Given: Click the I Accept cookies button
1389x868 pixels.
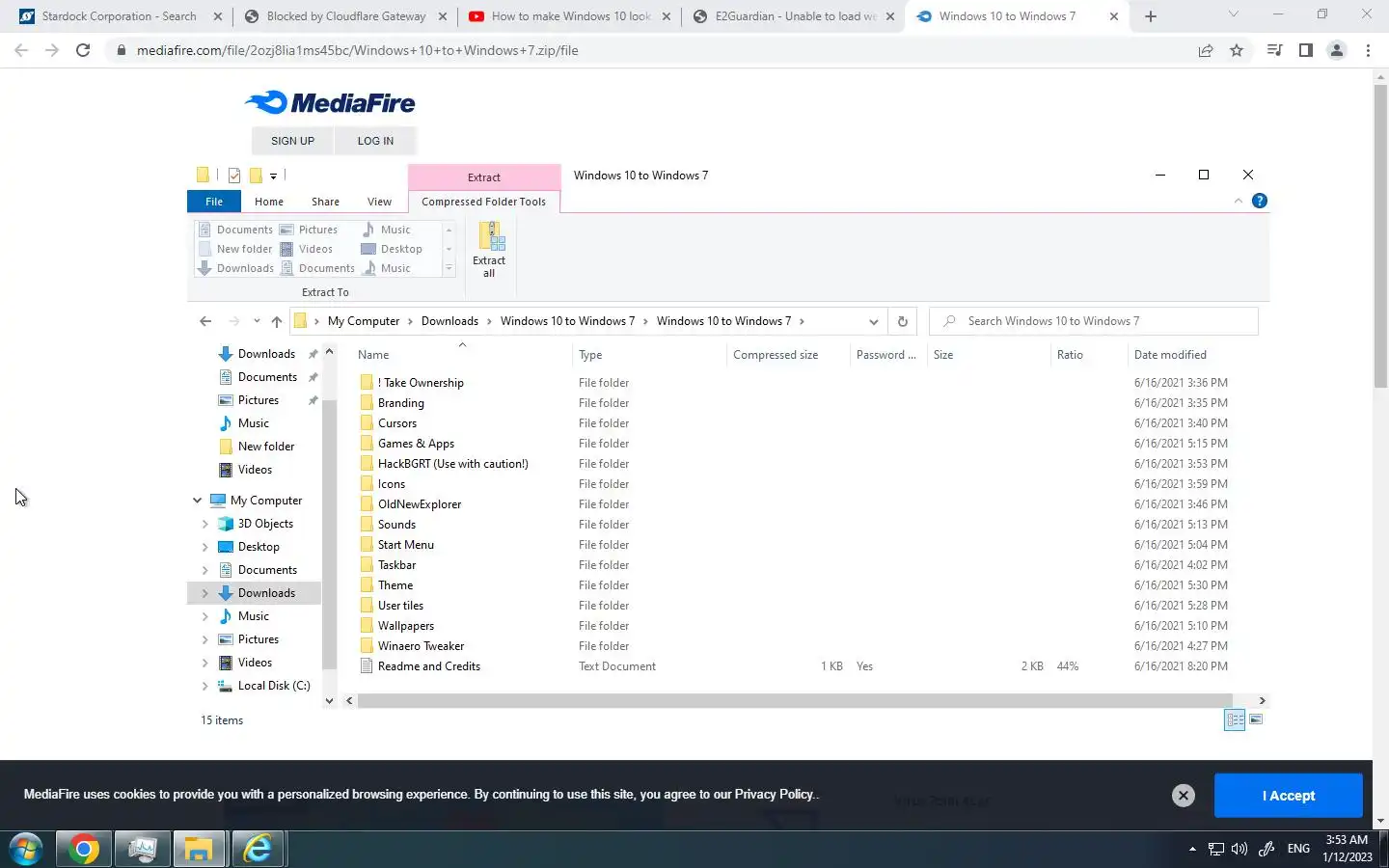Looking at the screenshot, I should click(1289, 796).
